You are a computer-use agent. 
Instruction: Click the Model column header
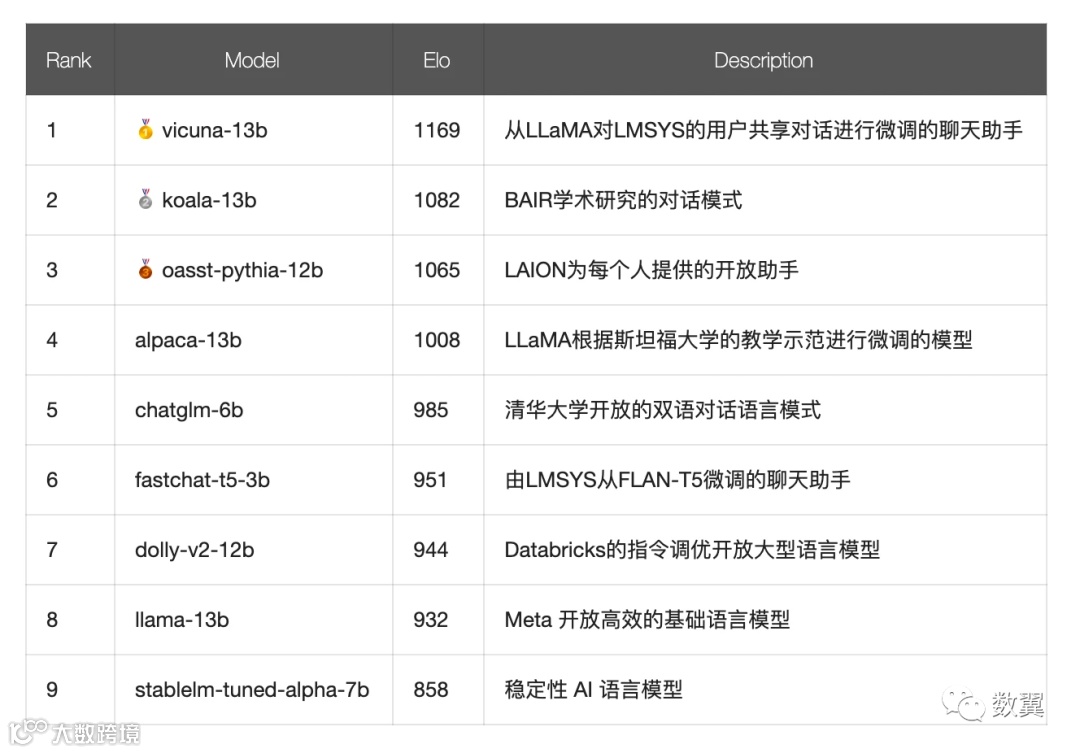click(x=252, y=61)
